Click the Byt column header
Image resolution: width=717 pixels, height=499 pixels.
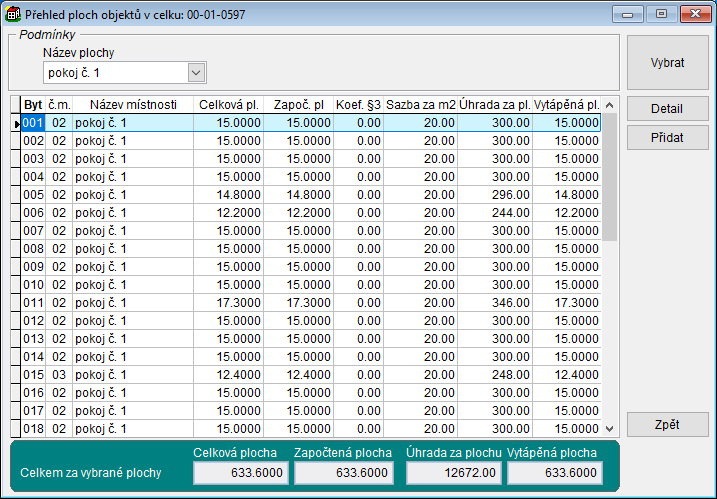[33, 104]
